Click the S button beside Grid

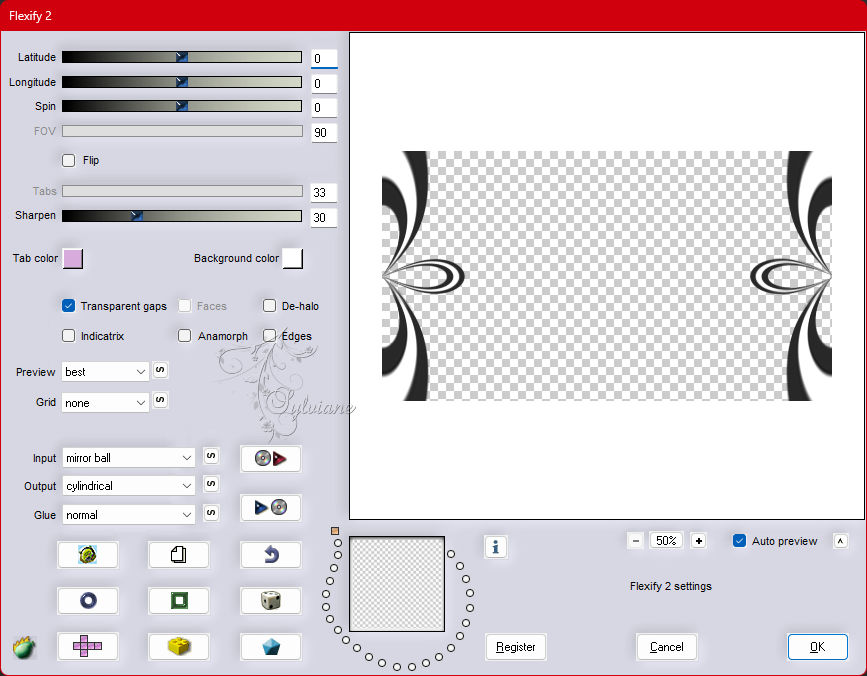(160, 400)
